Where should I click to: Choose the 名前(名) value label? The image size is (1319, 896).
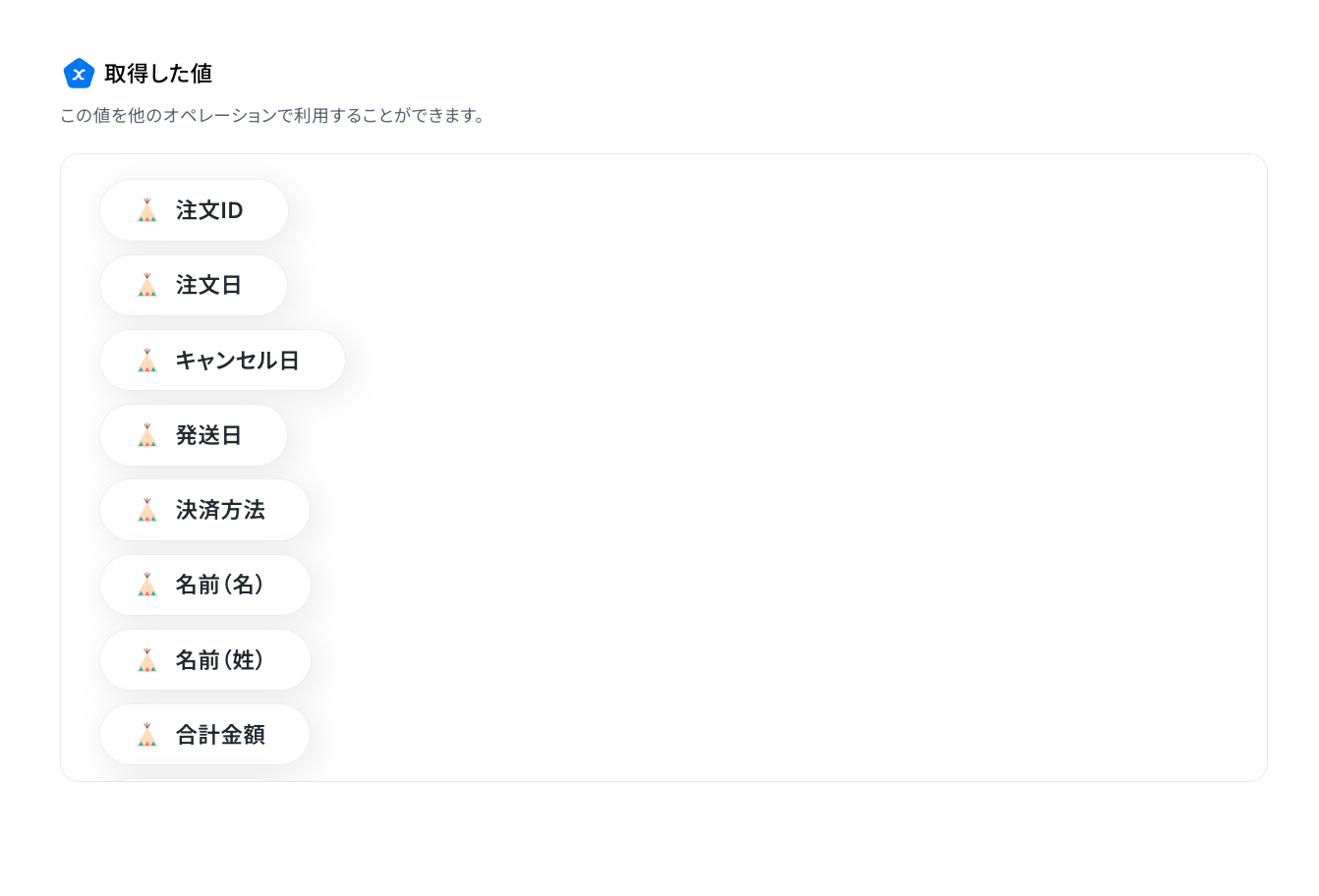pos(220,585)
